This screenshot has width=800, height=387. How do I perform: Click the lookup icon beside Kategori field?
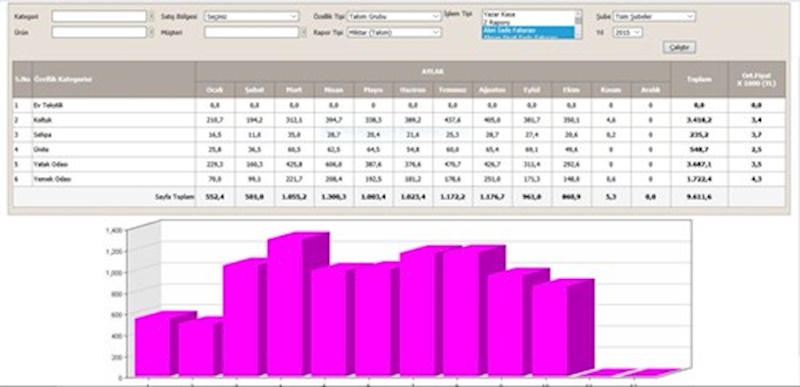[152, 17]
